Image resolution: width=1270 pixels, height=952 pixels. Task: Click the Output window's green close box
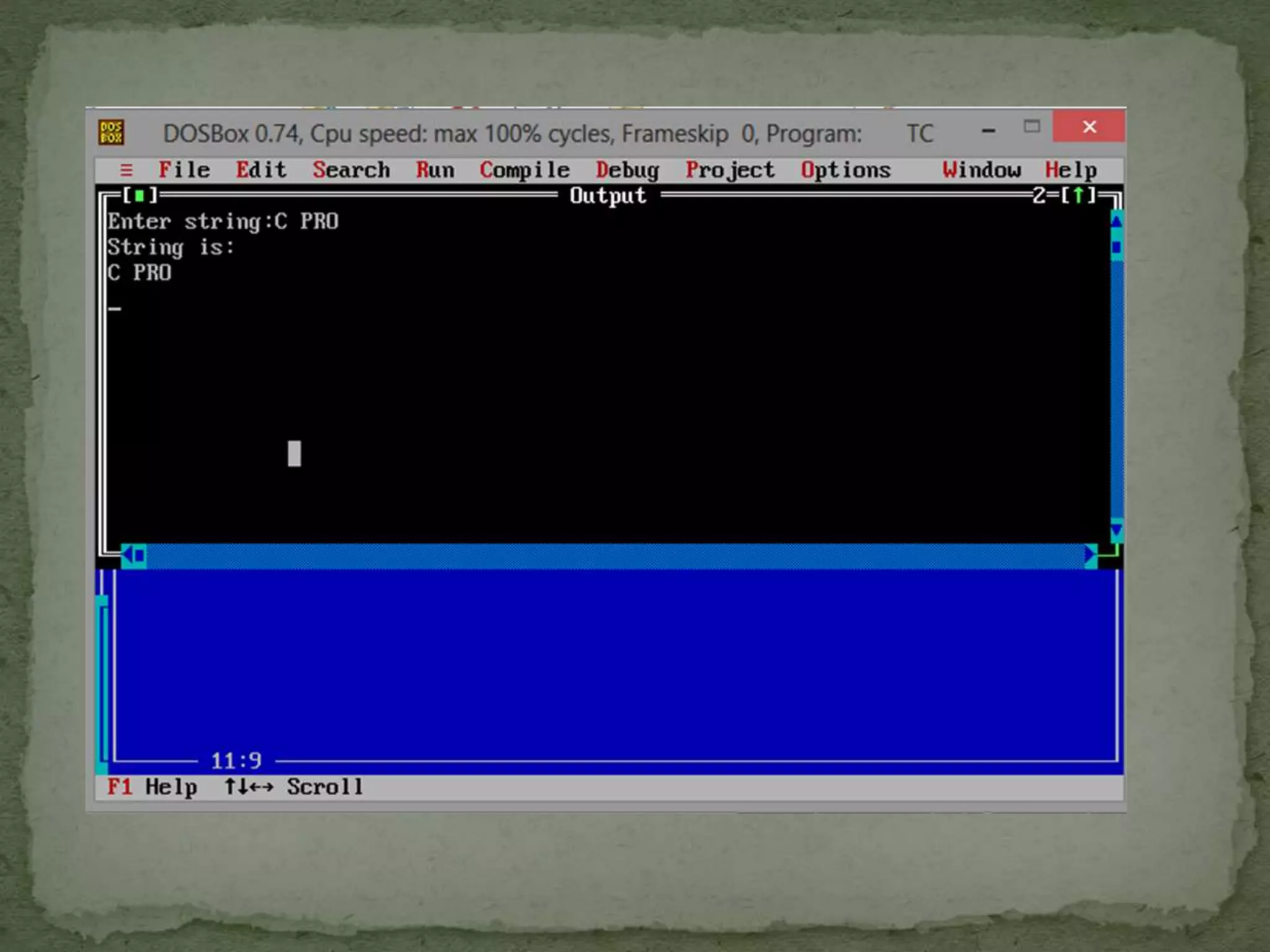point(140,196)
